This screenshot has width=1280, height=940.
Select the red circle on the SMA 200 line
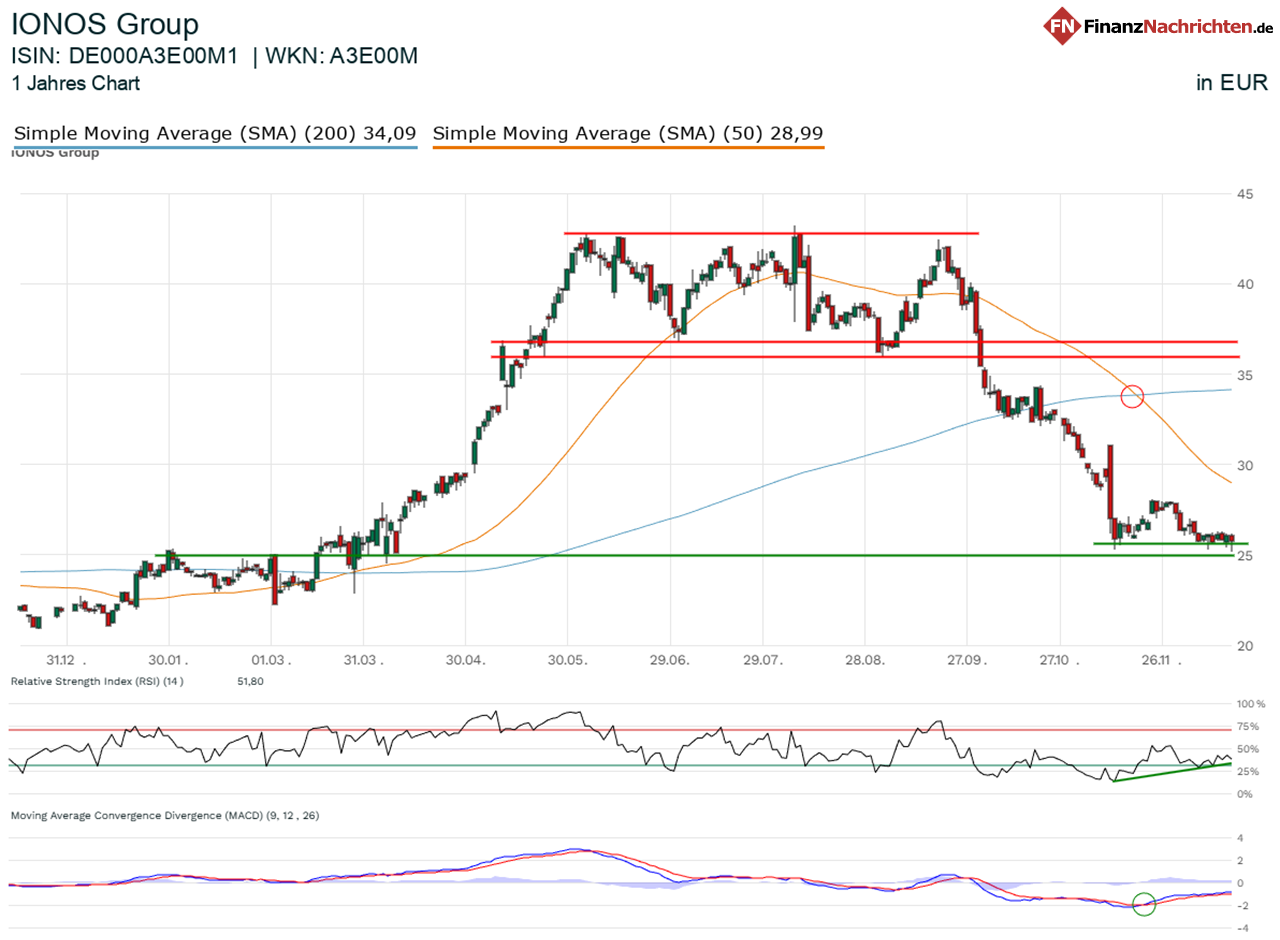(x=1132, y=396)
